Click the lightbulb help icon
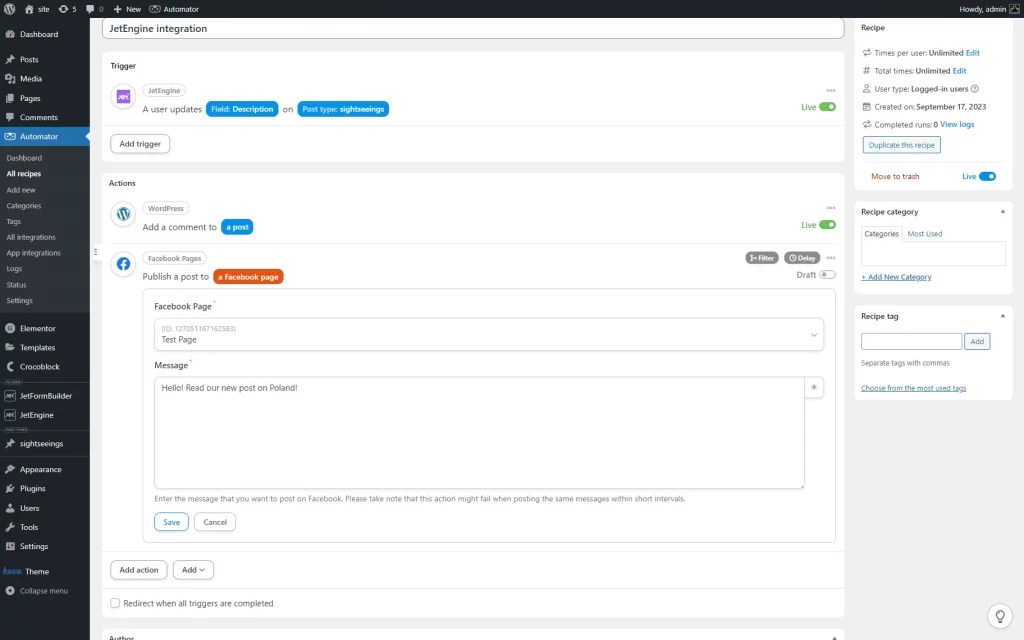The image size is (1024, 640). pyautogui.click(x=1000, y=616)
